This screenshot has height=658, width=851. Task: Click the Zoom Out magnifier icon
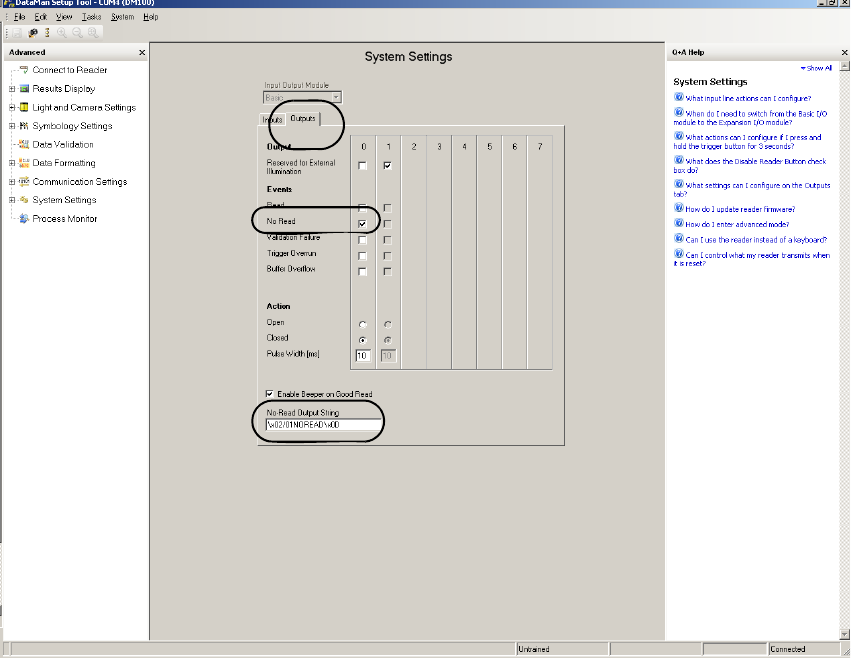point(78,33)
